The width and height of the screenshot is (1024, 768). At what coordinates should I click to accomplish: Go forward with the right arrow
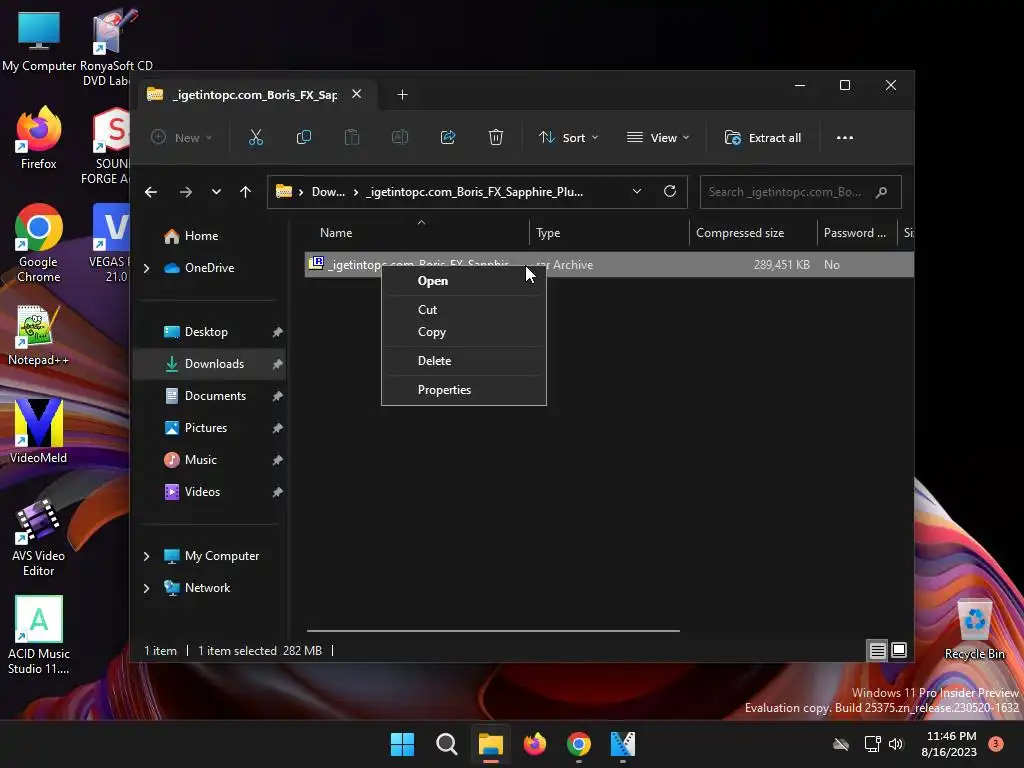coord(185,192)
